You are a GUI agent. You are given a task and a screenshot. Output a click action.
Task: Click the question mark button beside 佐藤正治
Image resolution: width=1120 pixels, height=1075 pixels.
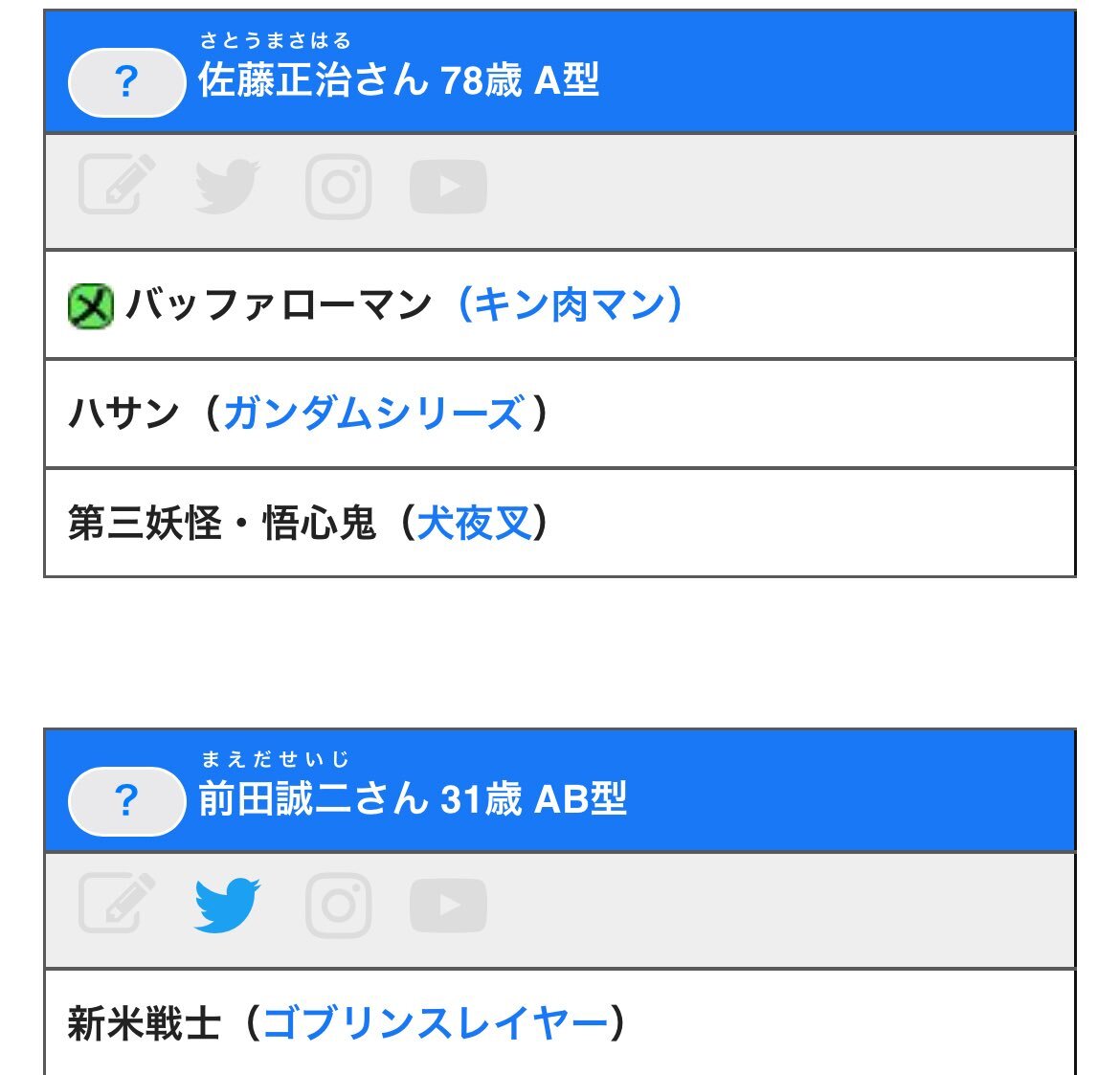[x=127, y=82]
